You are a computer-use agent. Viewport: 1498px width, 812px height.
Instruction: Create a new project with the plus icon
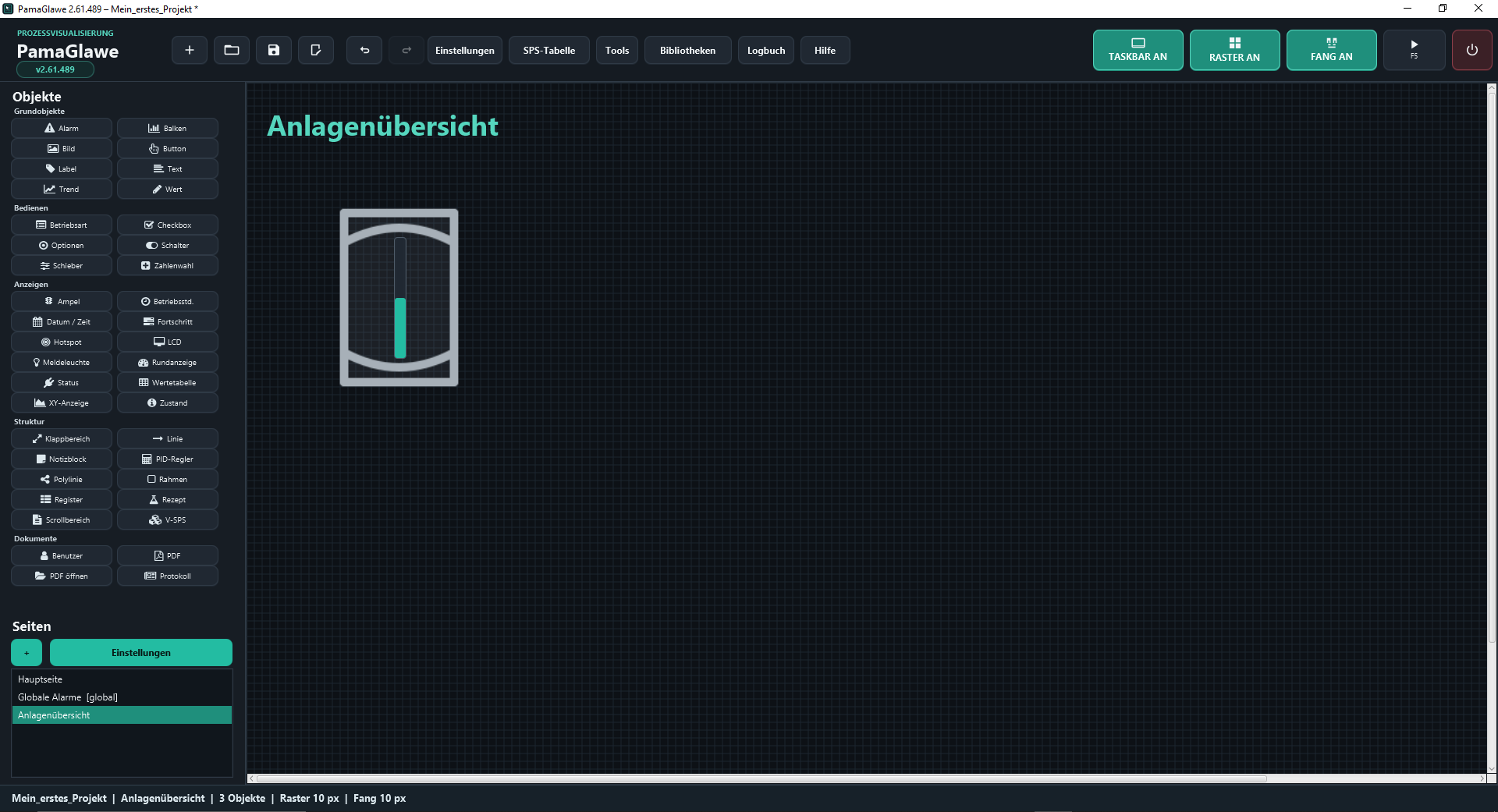coord(189,50)
